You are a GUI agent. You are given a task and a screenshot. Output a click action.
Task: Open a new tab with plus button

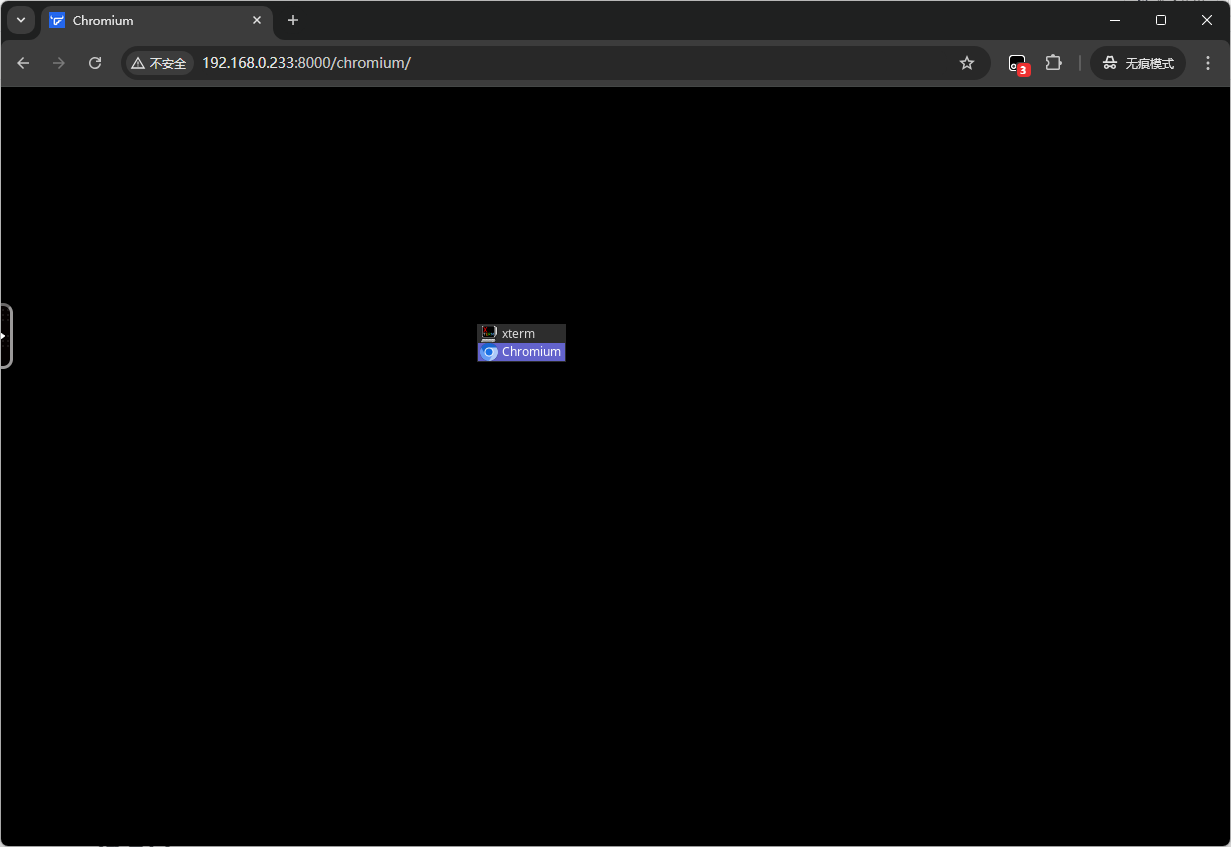click(x=293, y=20)
